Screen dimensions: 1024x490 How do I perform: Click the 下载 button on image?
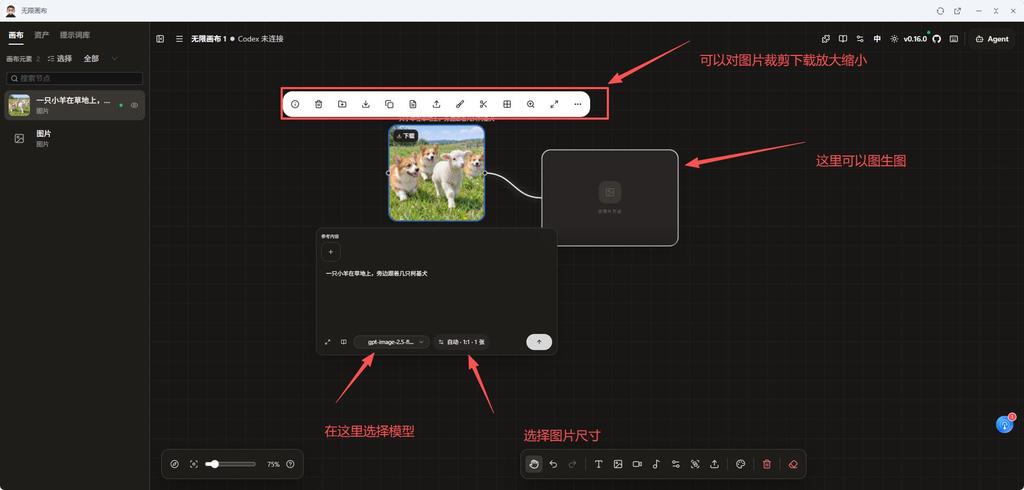(405, 135)
